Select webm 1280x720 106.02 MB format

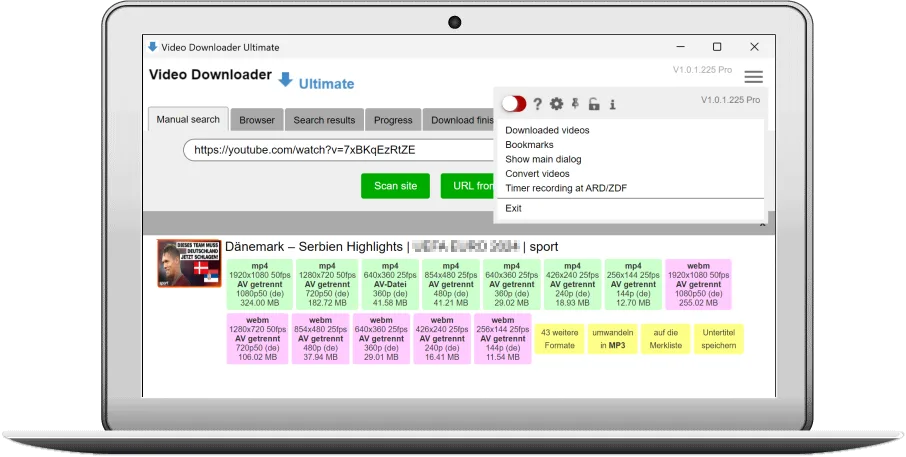[x=257, y=339]
